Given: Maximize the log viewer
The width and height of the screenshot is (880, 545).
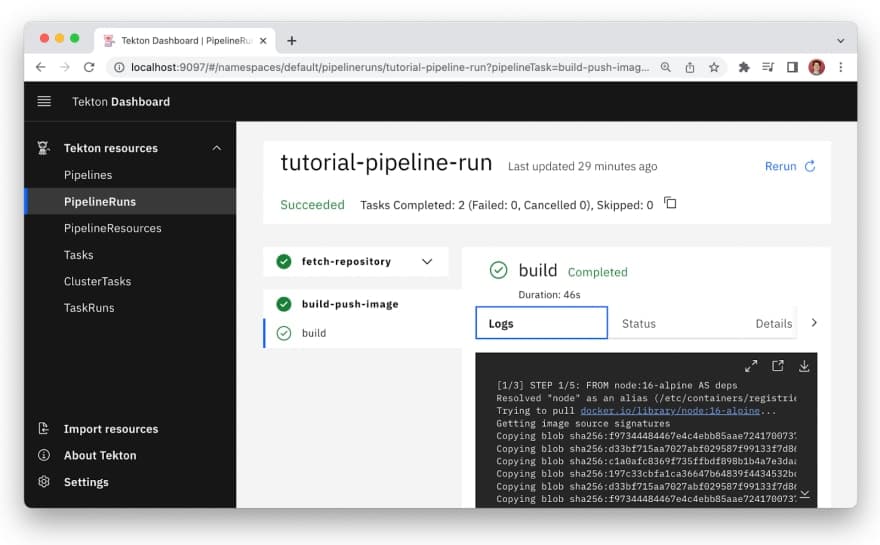Looking at the screenshot, I should (751, 366).
